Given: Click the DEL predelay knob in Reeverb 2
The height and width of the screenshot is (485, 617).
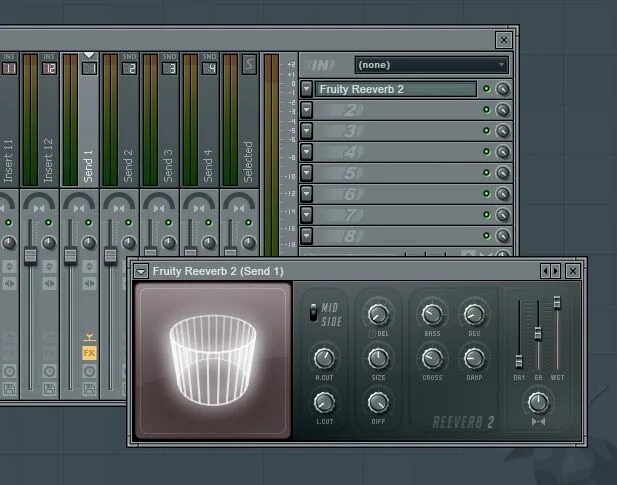Looking at the screenshot, I should point(378,315).
